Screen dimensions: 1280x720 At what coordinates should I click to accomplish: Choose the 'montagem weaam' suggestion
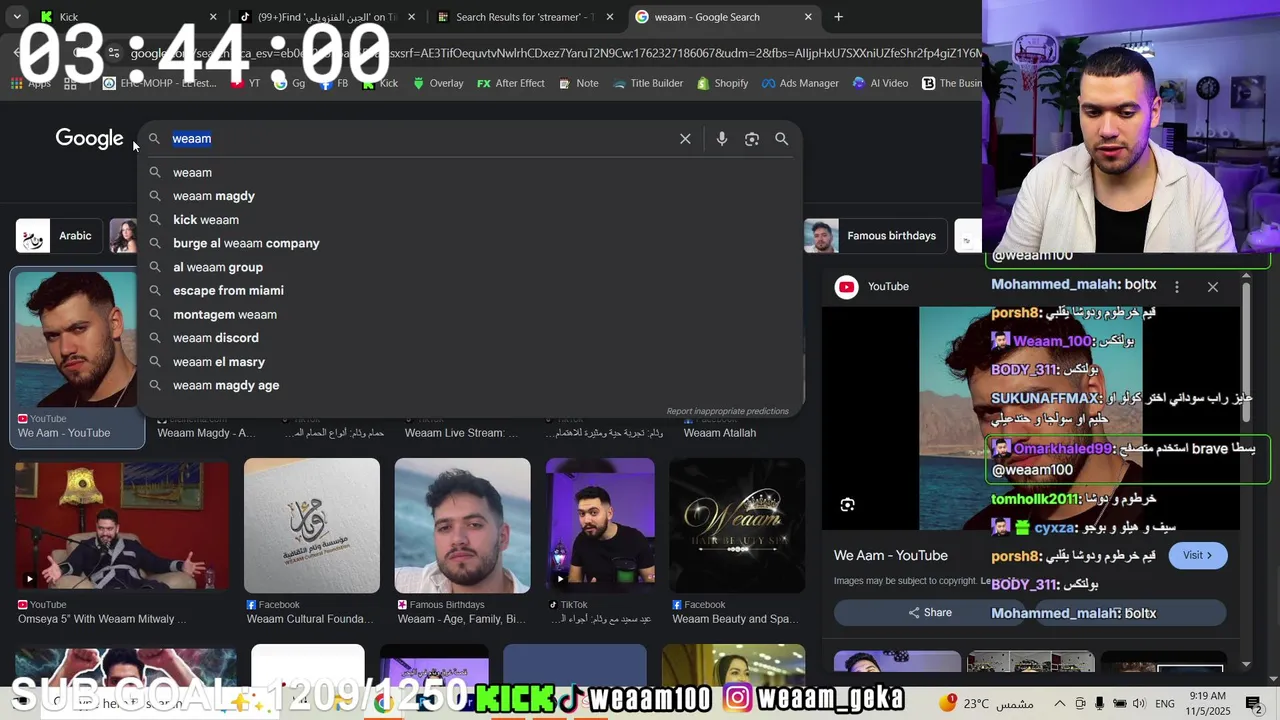470,314
